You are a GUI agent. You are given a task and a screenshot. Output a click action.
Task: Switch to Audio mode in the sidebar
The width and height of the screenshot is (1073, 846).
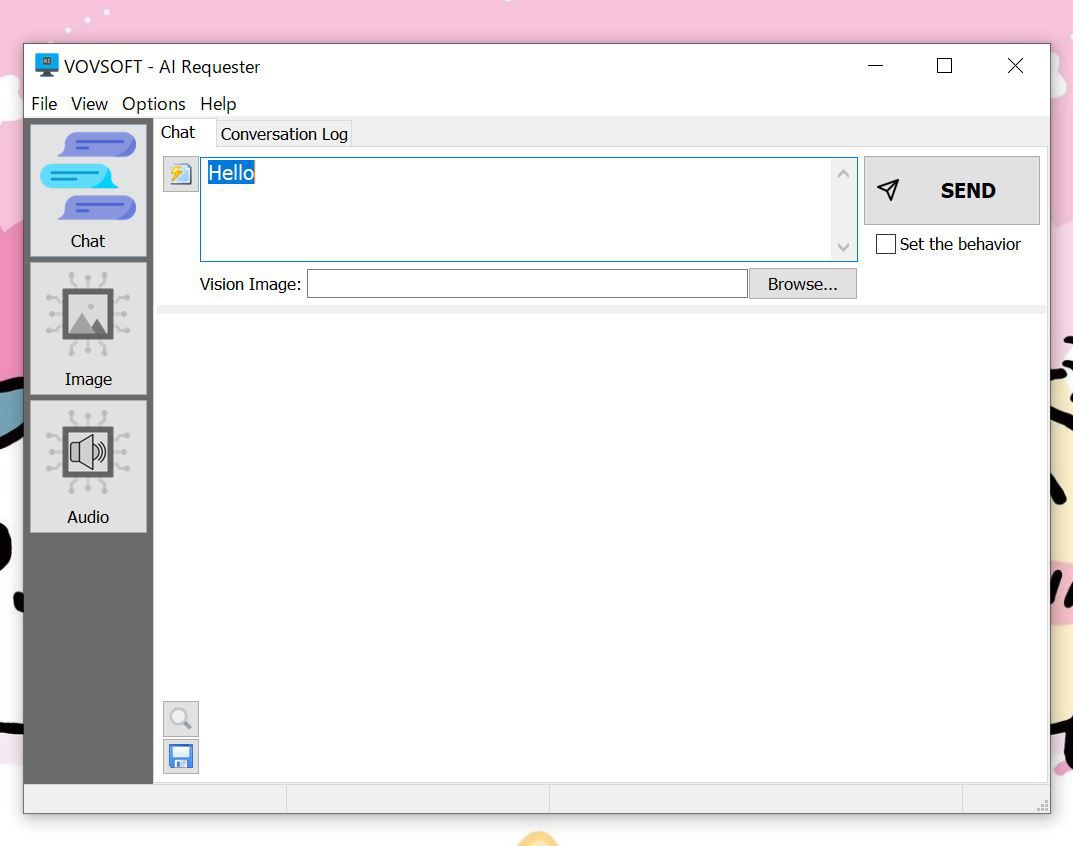click(88, 465)
